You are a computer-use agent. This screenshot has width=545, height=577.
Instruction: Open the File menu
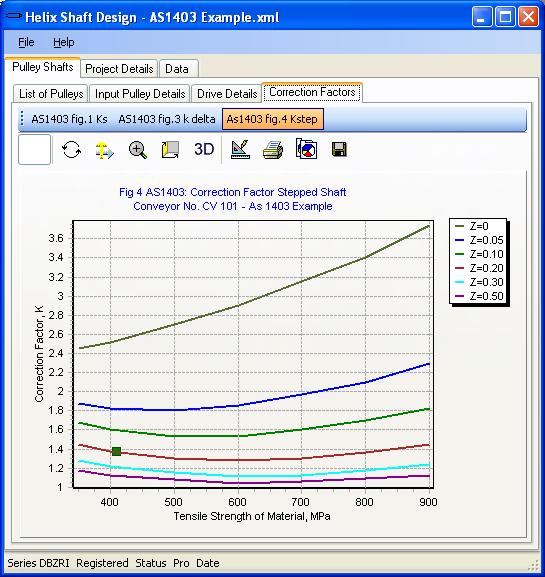pyautogui.click(x=26, y=42)
